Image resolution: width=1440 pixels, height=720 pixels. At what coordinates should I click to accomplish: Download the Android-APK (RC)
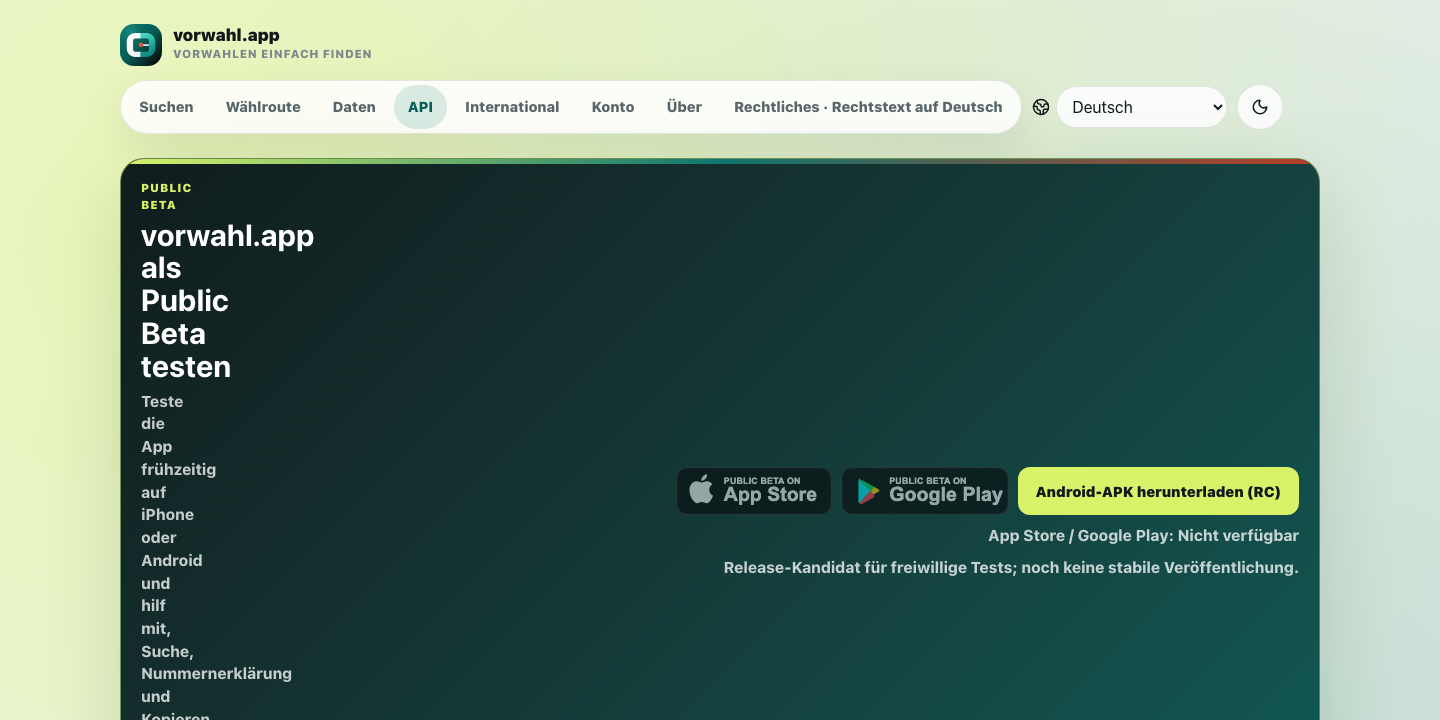coord(1158,491)
